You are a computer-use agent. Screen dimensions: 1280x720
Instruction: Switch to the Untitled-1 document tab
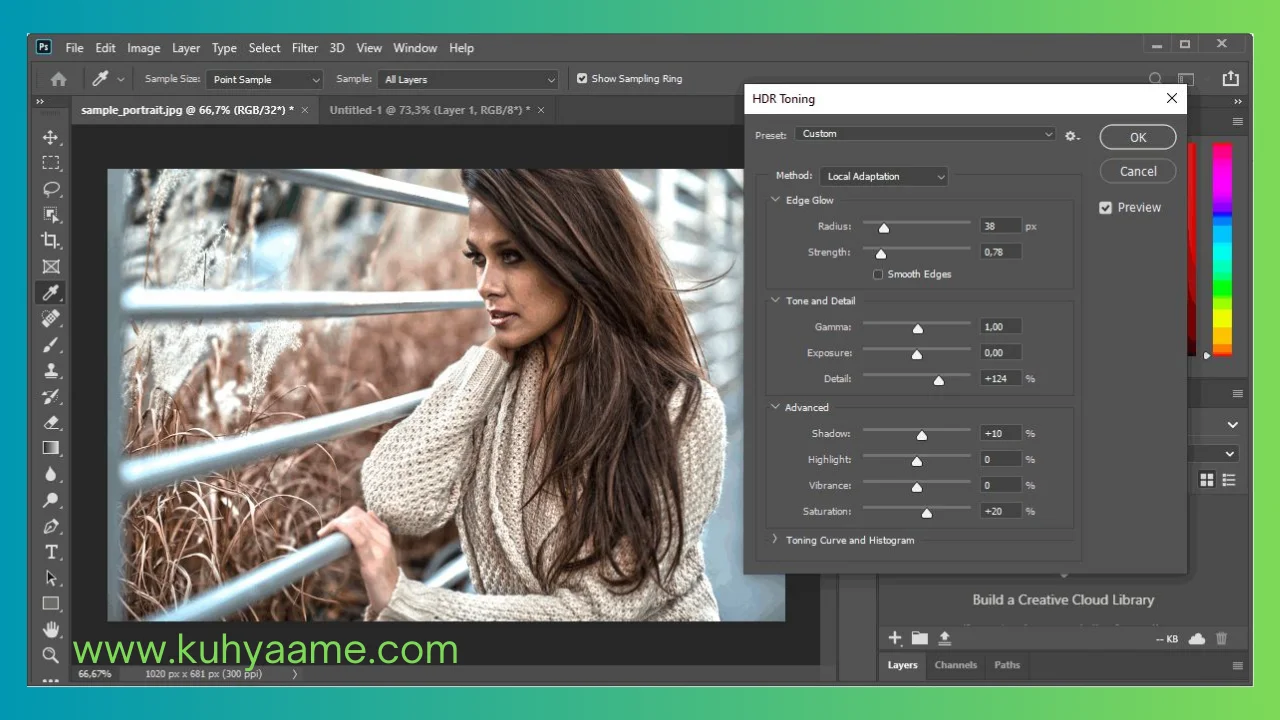coord(430,110)
